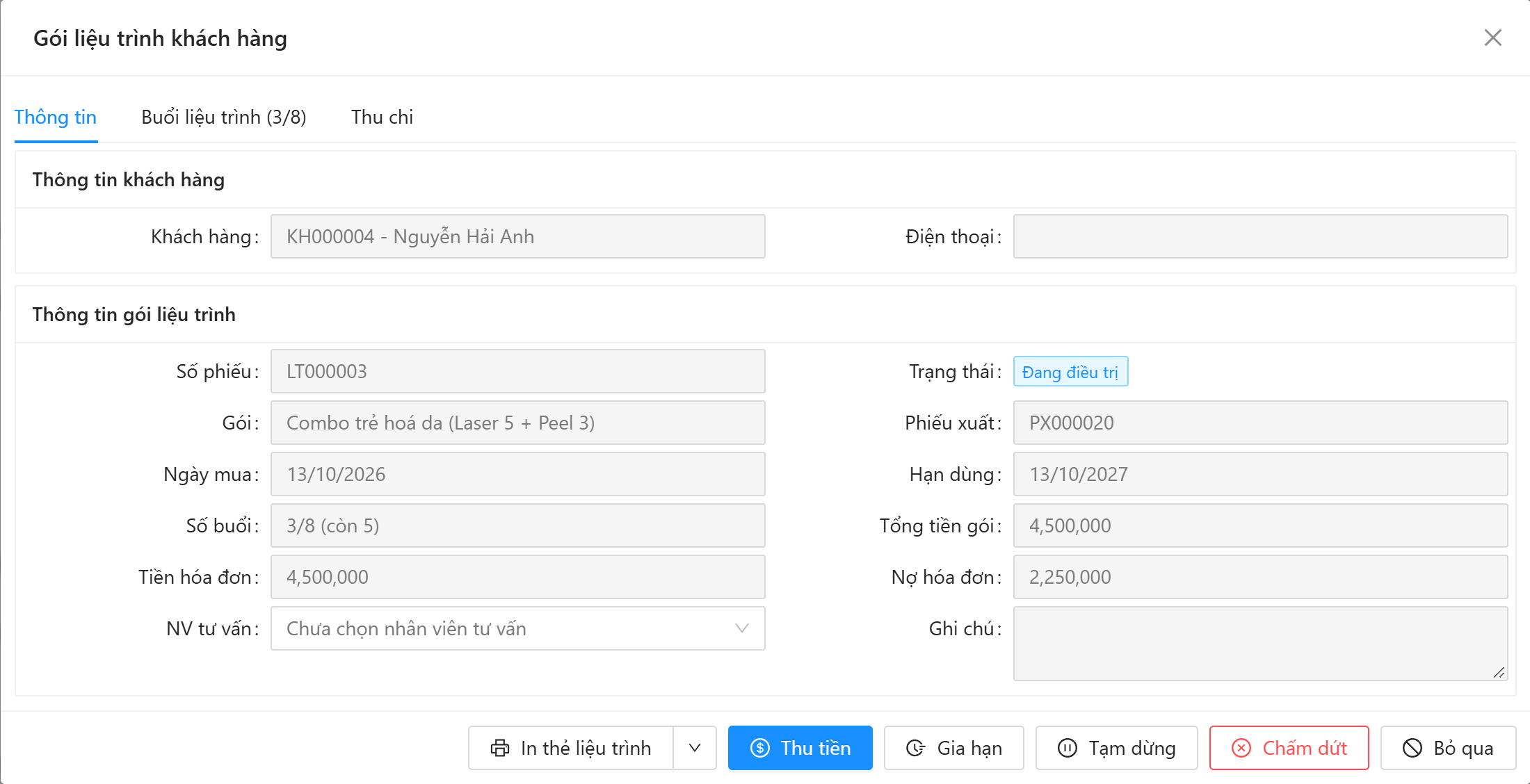
Task: Click the Số buổi field 3/8 (còn 5)
Action: 518,525
